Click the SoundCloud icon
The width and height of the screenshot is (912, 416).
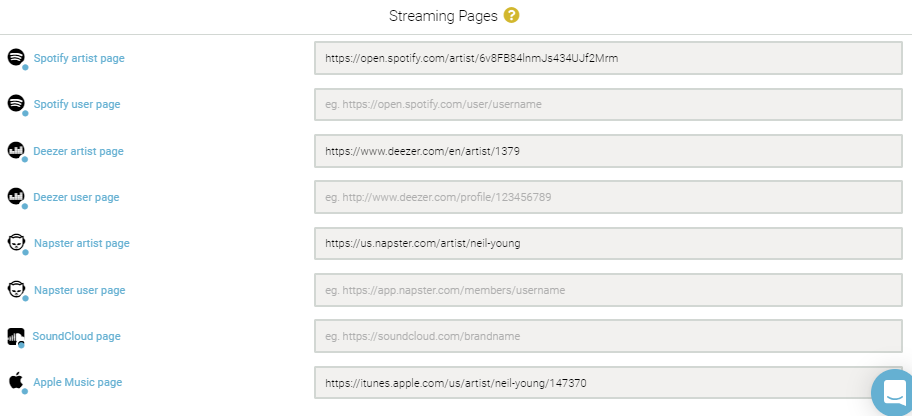[x=16, y=336]
